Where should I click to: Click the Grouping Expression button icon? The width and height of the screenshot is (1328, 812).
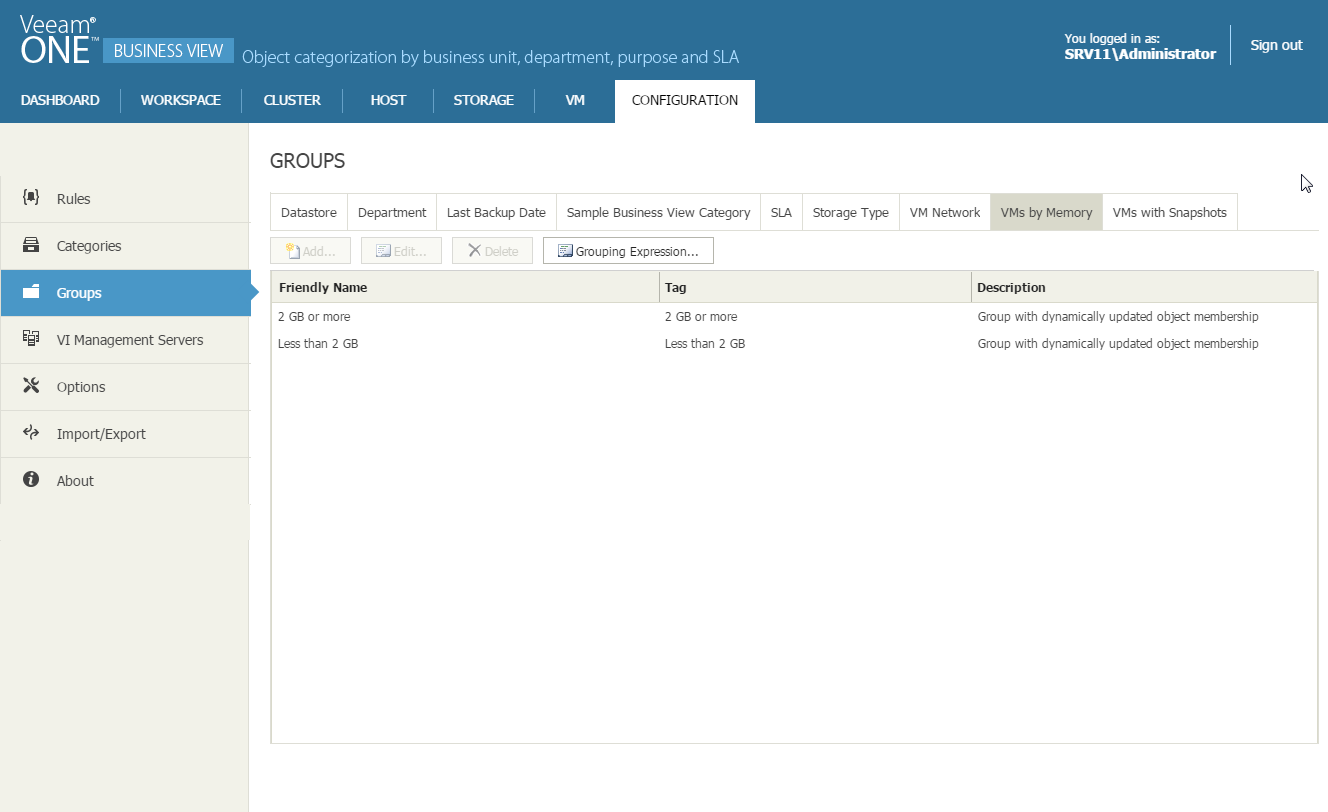click(565, 251)
